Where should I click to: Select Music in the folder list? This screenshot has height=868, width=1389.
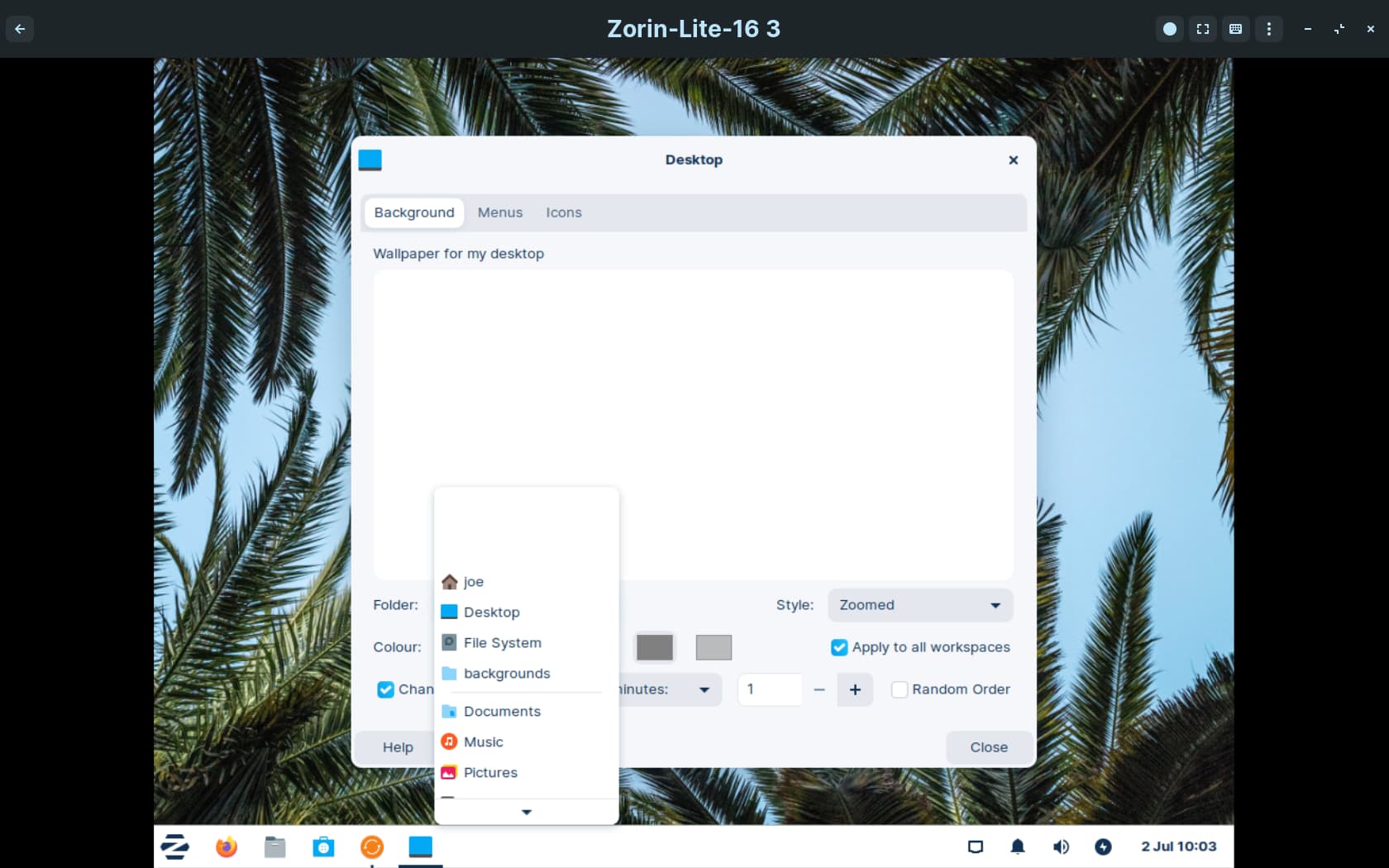526,742
